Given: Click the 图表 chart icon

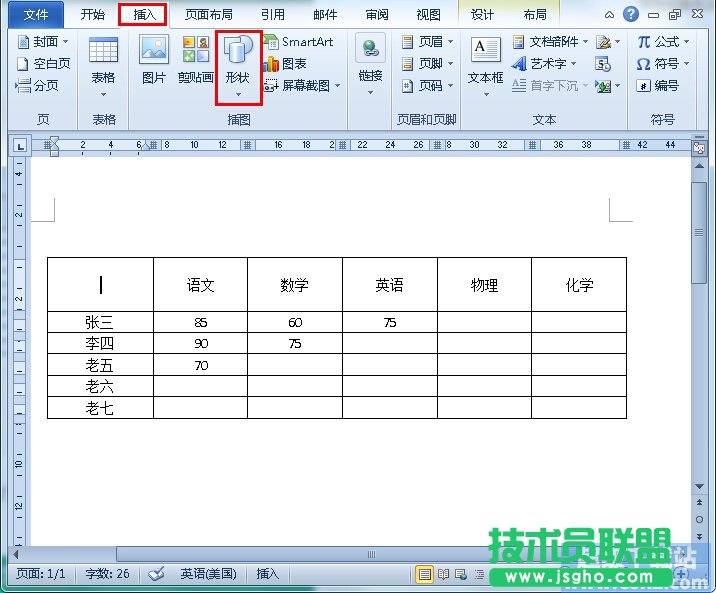Looking at the screenshot, I should tap(286, 63).
